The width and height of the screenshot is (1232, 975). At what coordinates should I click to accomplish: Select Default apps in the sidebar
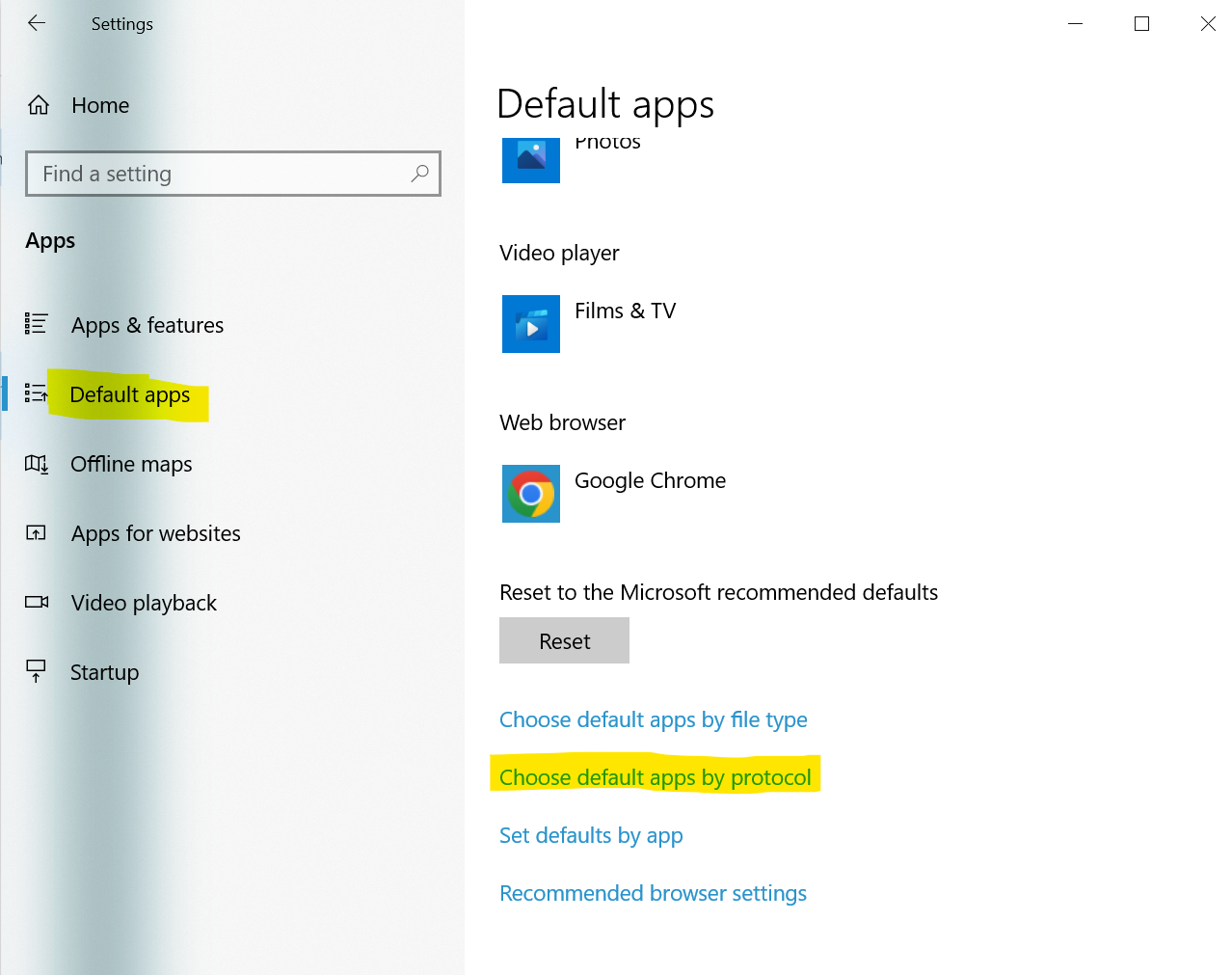(130, 395)
